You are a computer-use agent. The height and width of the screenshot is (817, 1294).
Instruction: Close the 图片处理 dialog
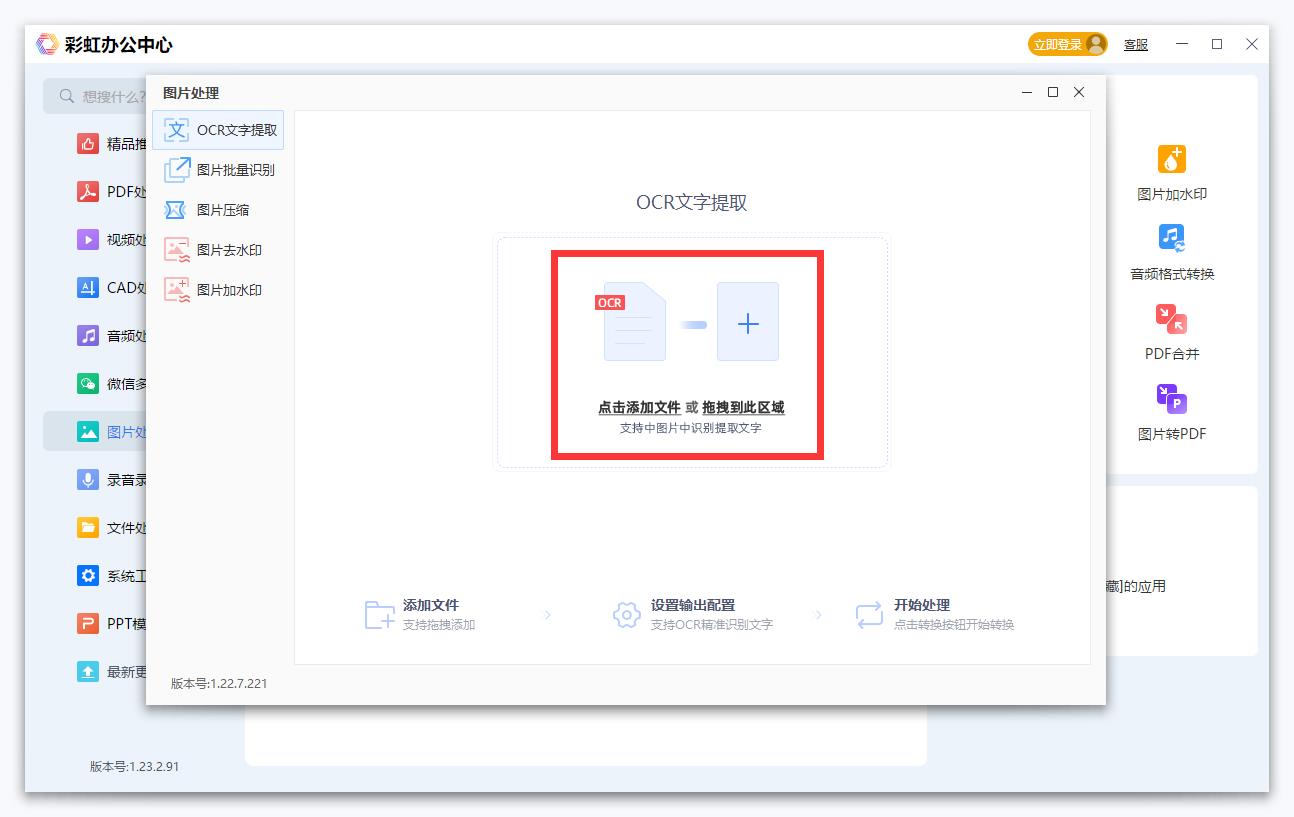1079,92
